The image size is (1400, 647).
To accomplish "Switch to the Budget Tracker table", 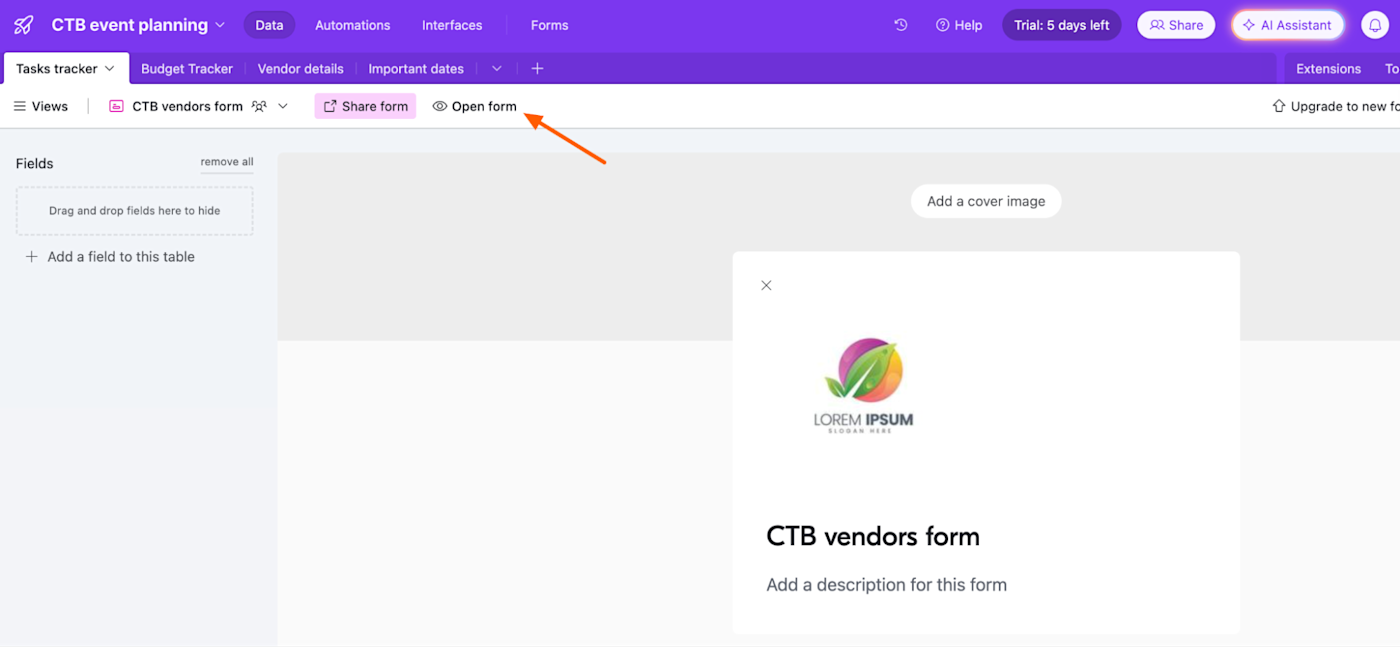I will click(x=187, y=68).
